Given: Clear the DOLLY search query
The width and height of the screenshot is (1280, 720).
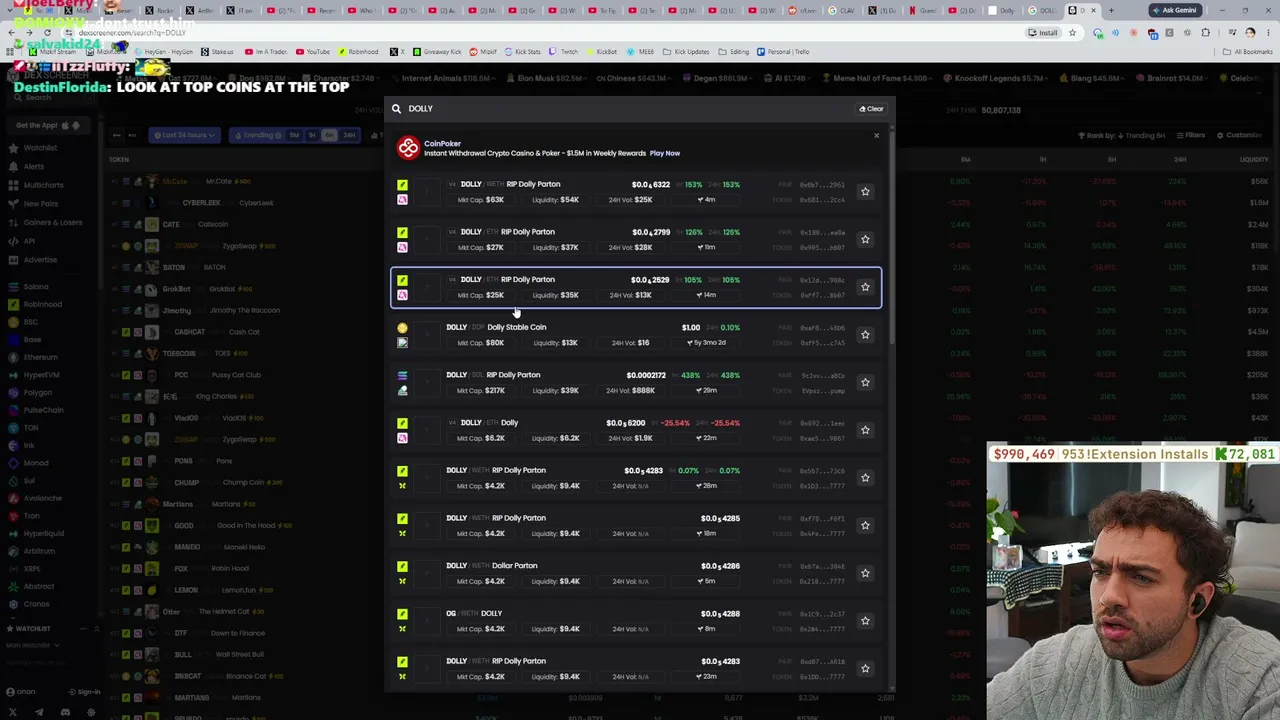Looking at the screenshot, I should (x=871, y=109).
